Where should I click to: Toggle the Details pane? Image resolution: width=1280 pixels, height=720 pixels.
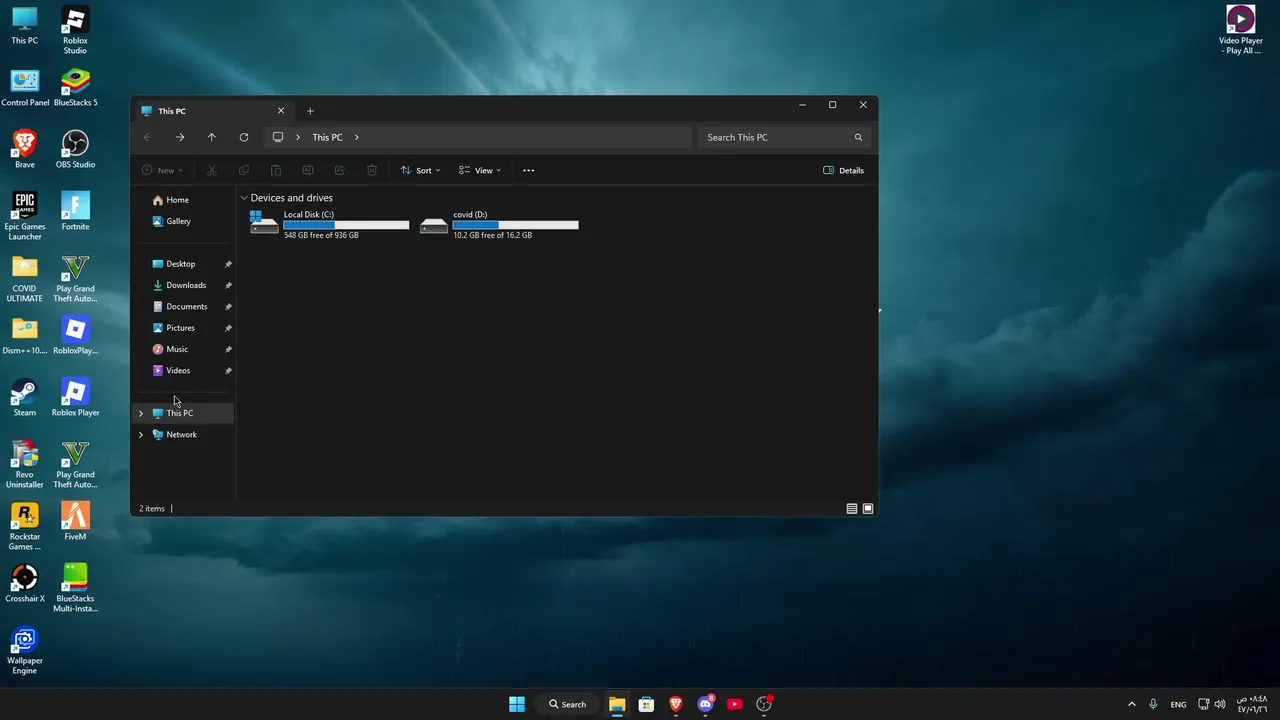pyautogui.click(x=843, y=170)
